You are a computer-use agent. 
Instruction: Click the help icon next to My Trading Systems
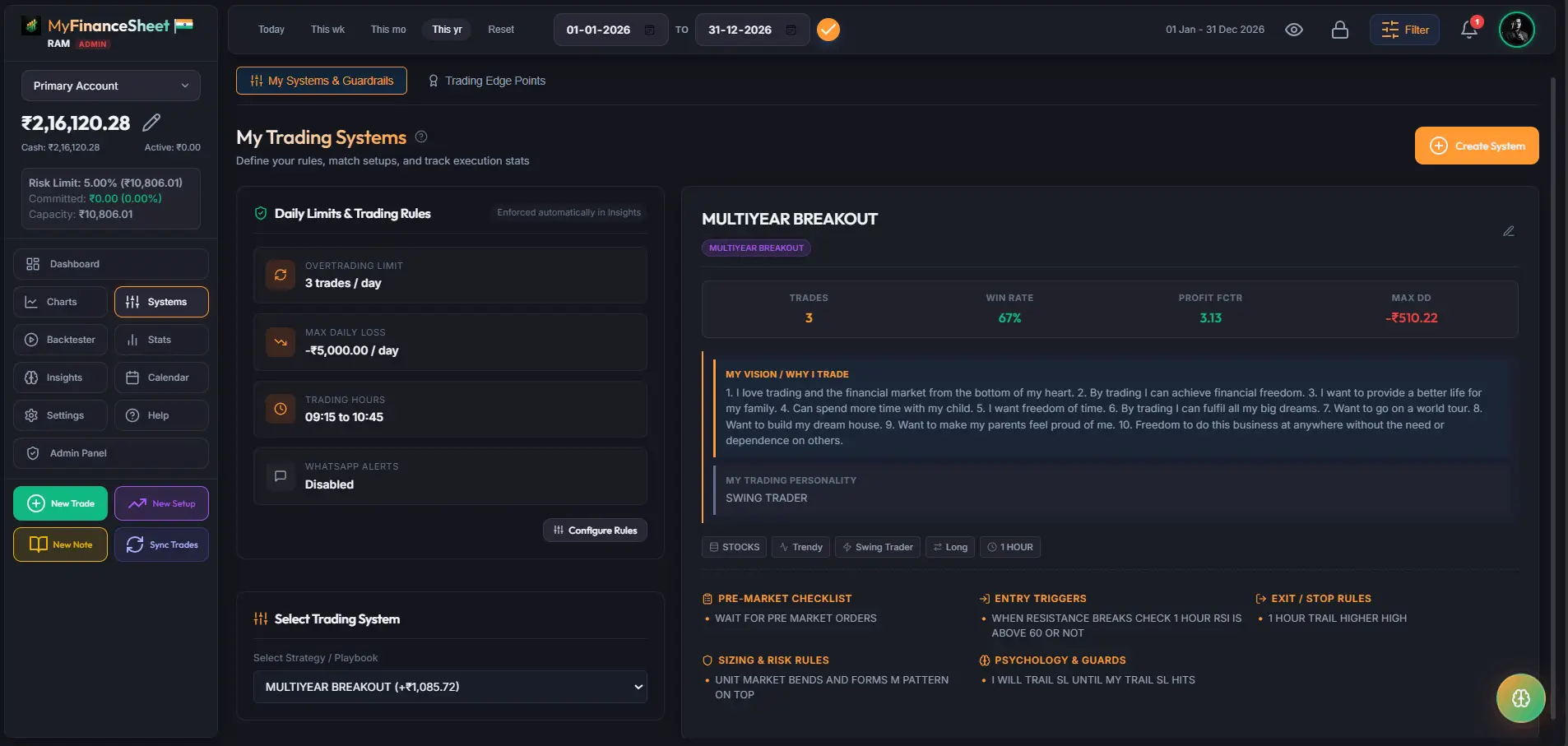[421, 137]
